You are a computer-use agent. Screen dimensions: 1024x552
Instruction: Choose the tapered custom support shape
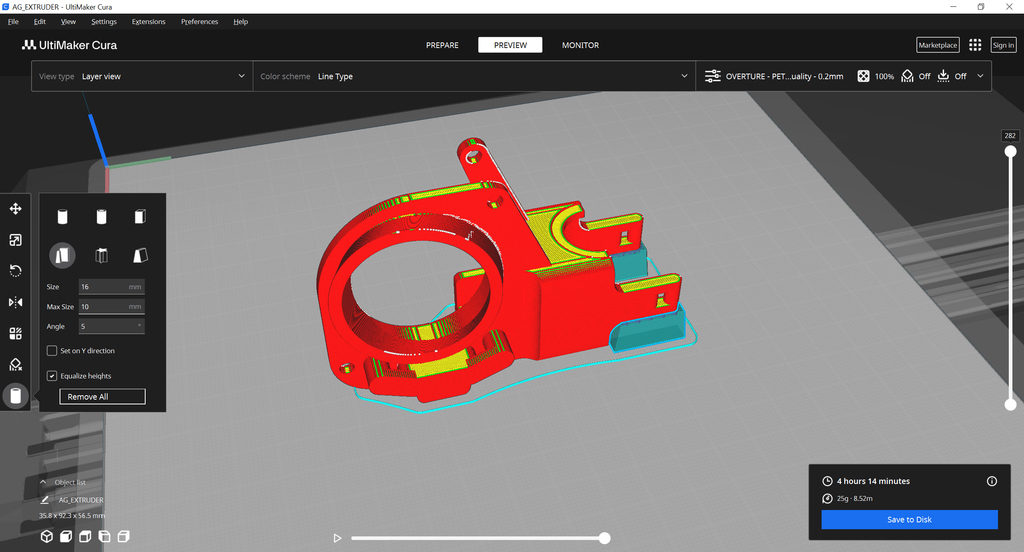pyautogui.click(x=140, y=255)
